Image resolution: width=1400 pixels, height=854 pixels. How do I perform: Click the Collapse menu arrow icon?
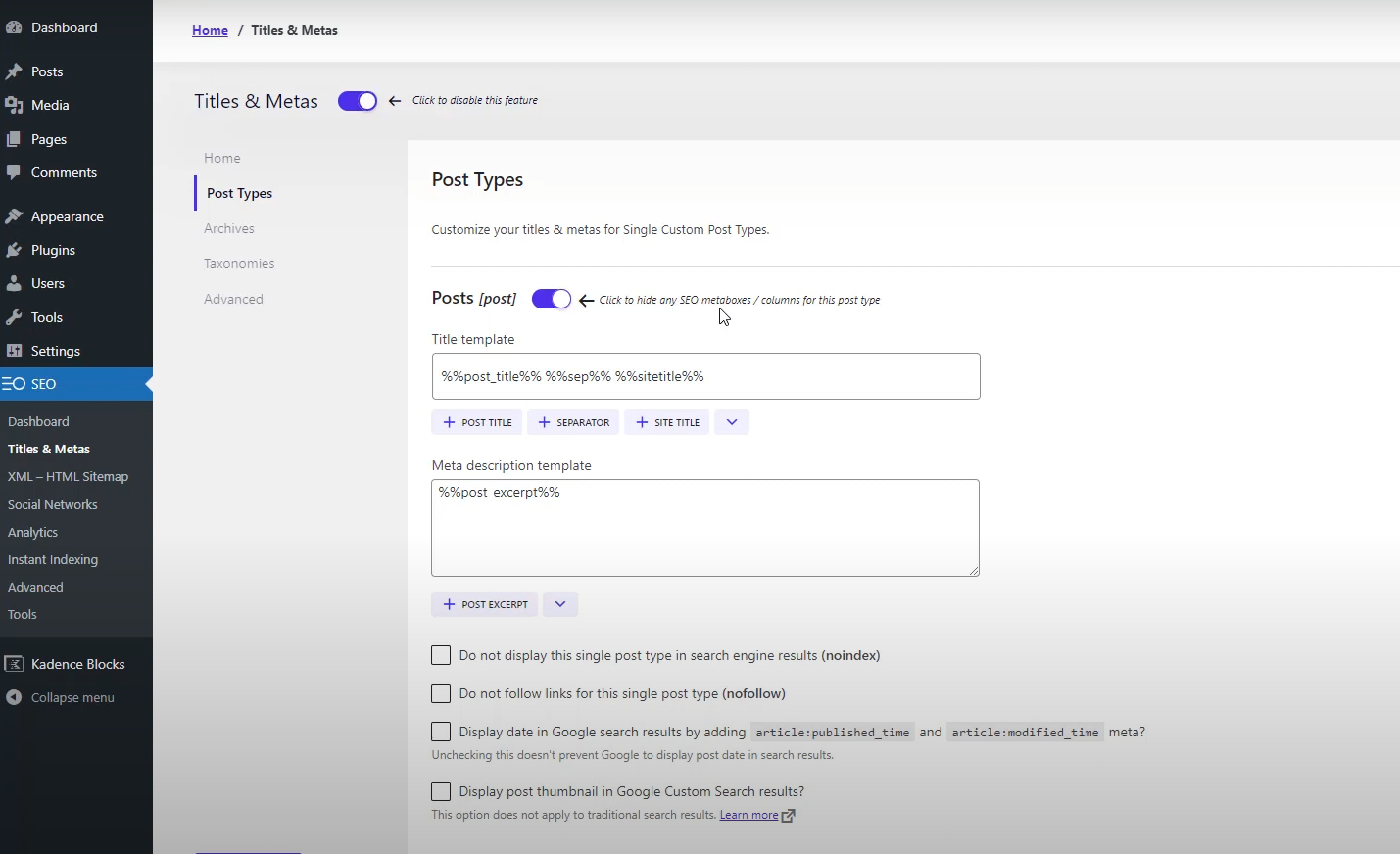(x=14, y=697)
